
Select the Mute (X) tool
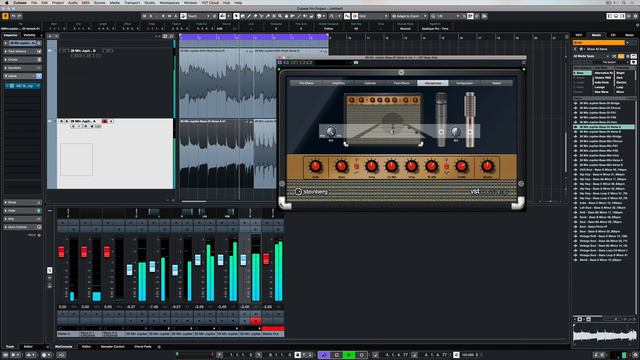coord(274,16)
